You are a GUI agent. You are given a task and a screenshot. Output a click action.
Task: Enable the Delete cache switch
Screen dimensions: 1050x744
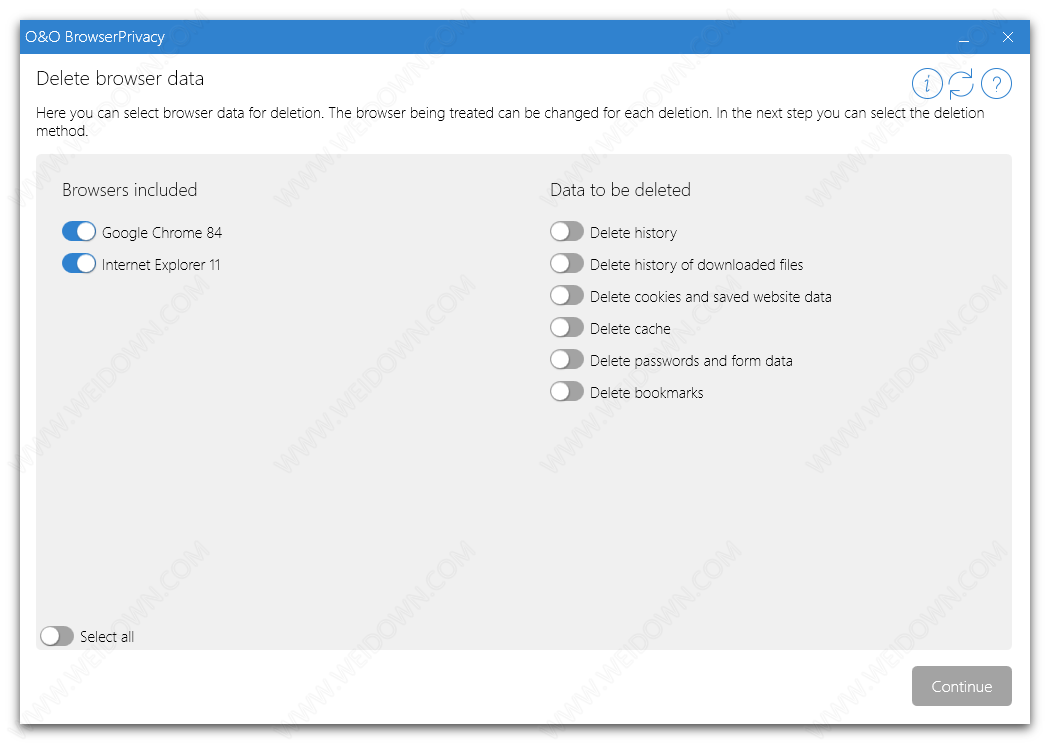tap(567, 328)
